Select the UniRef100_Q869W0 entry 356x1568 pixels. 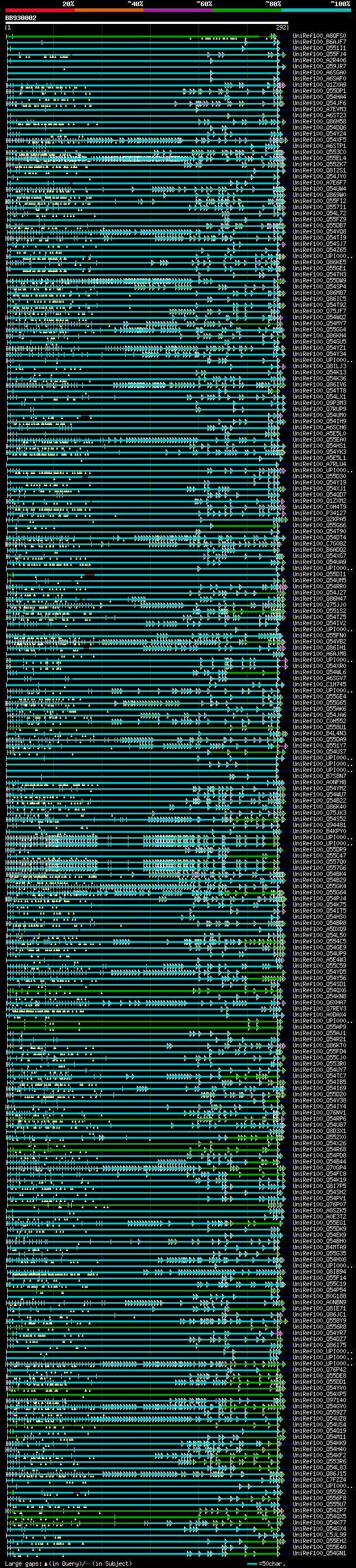click(319, 195)
